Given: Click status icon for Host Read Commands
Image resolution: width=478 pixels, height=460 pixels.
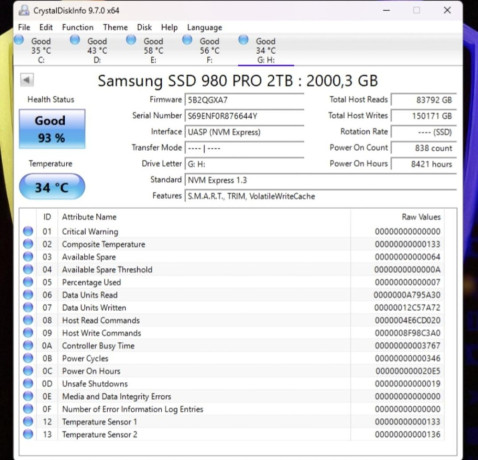Looking at the screenshot, I should tap(28, 320).
